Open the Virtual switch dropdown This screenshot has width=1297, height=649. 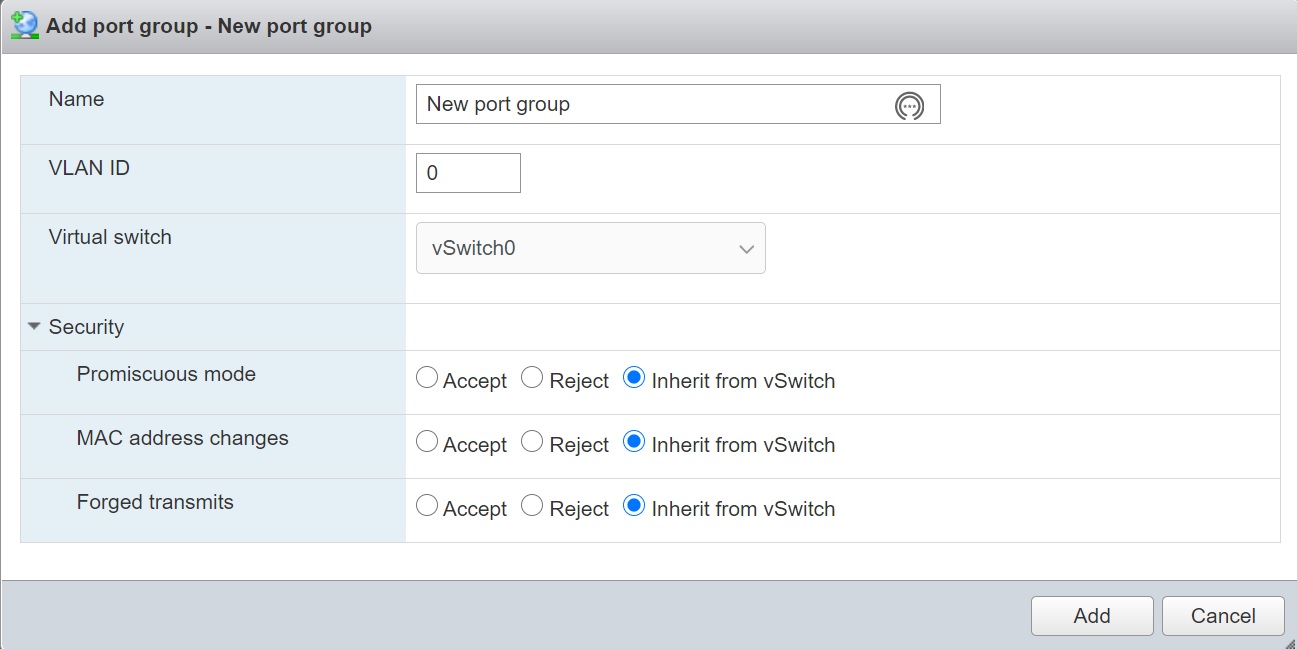[x=590, y=248]
